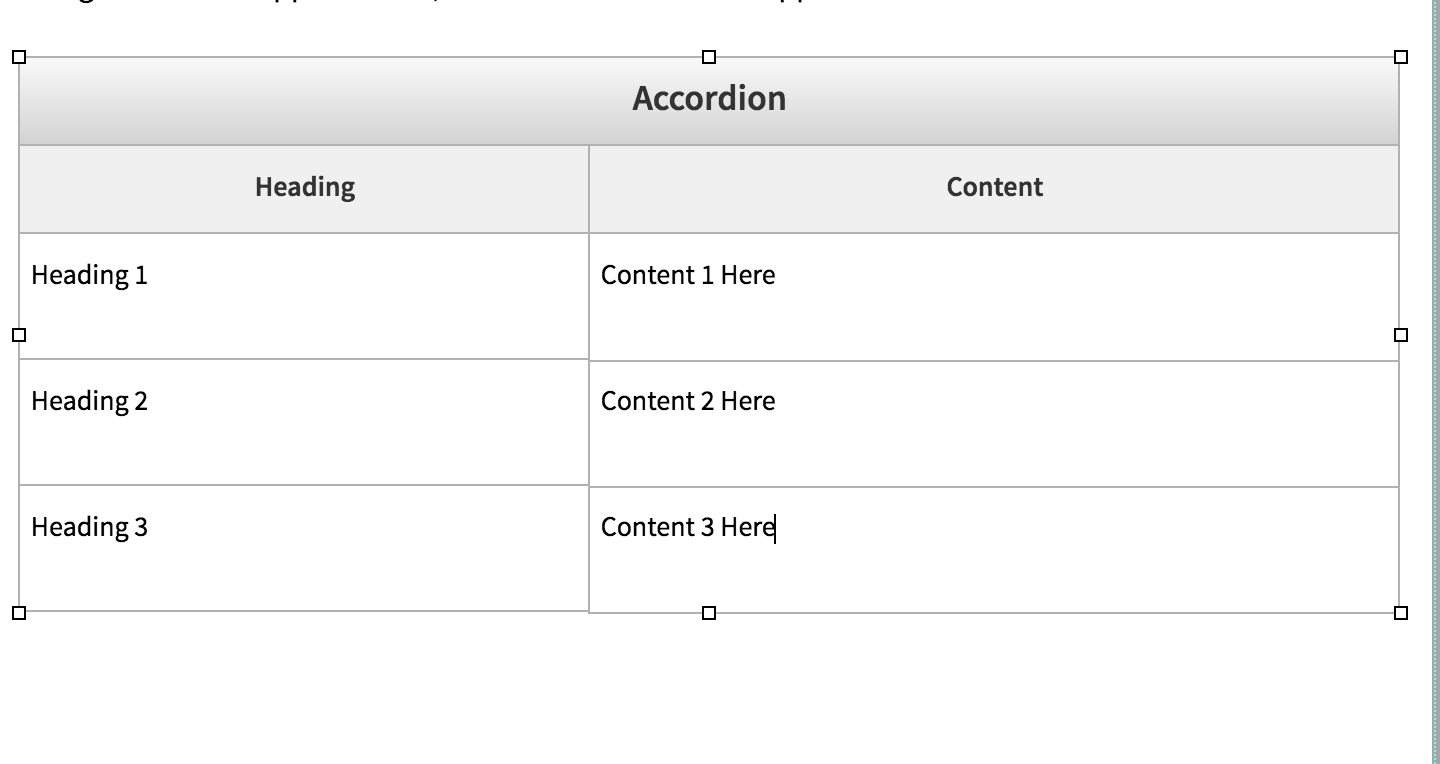Click the top-center table resize handle
Image resolution: width=1440 pixels, height=764 pixels.
[x=709, y=58]
